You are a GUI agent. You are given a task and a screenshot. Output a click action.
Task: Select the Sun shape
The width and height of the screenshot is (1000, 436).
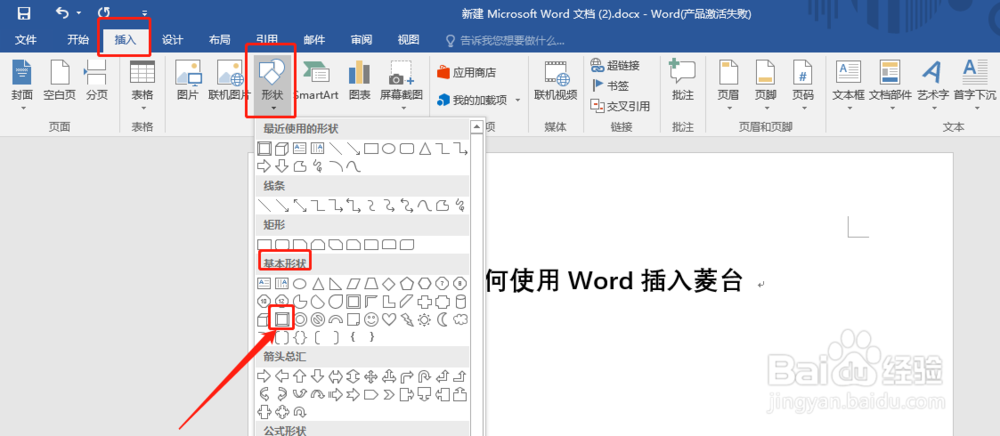(424, 318)
